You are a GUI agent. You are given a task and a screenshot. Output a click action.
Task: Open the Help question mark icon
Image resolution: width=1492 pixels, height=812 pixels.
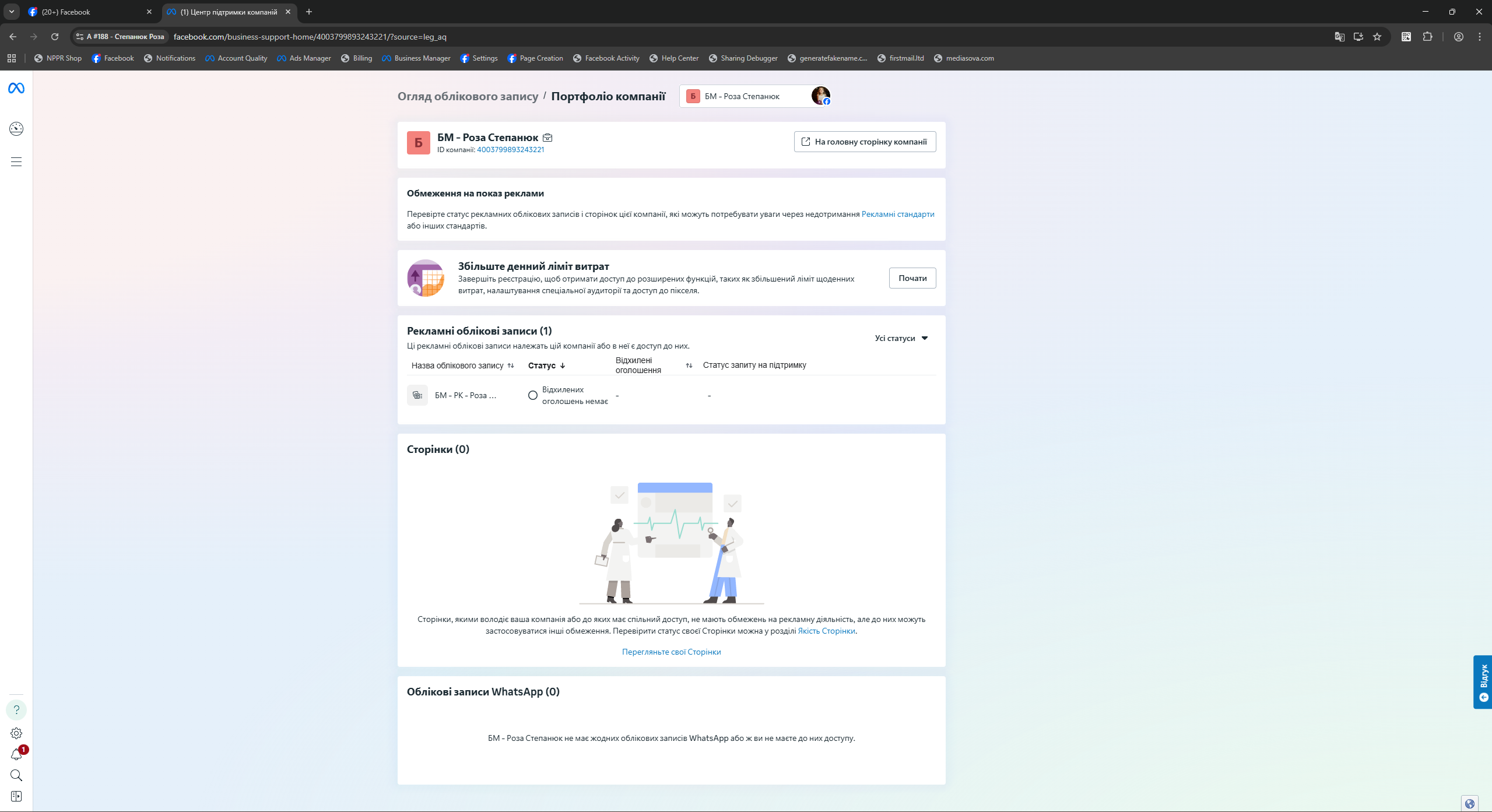click(x=16, y=709)
